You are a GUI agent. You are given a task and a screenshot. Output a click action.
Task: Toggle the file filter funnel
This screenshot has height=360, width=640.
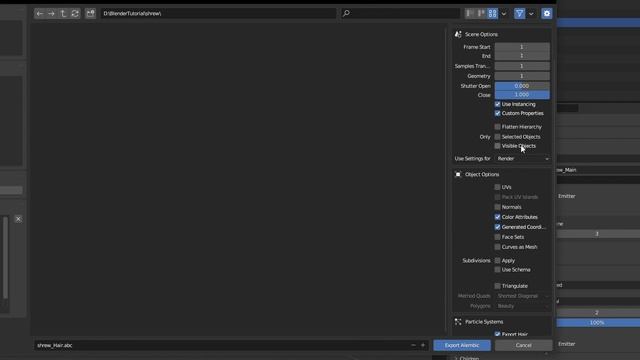tap(520, 13)
